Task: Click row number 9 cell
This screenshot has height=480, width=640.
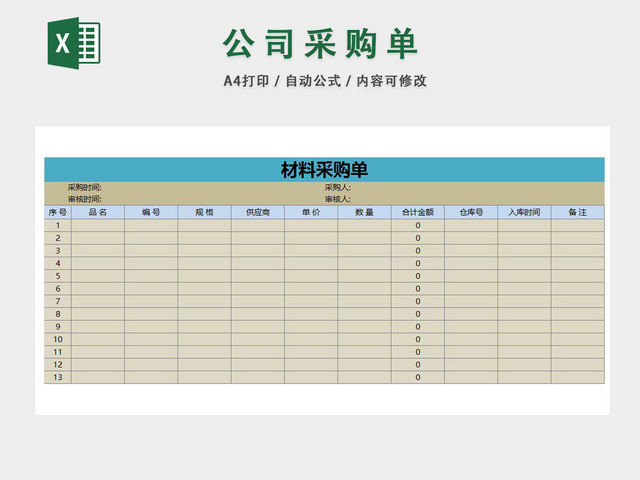Action: click(58, 327)
